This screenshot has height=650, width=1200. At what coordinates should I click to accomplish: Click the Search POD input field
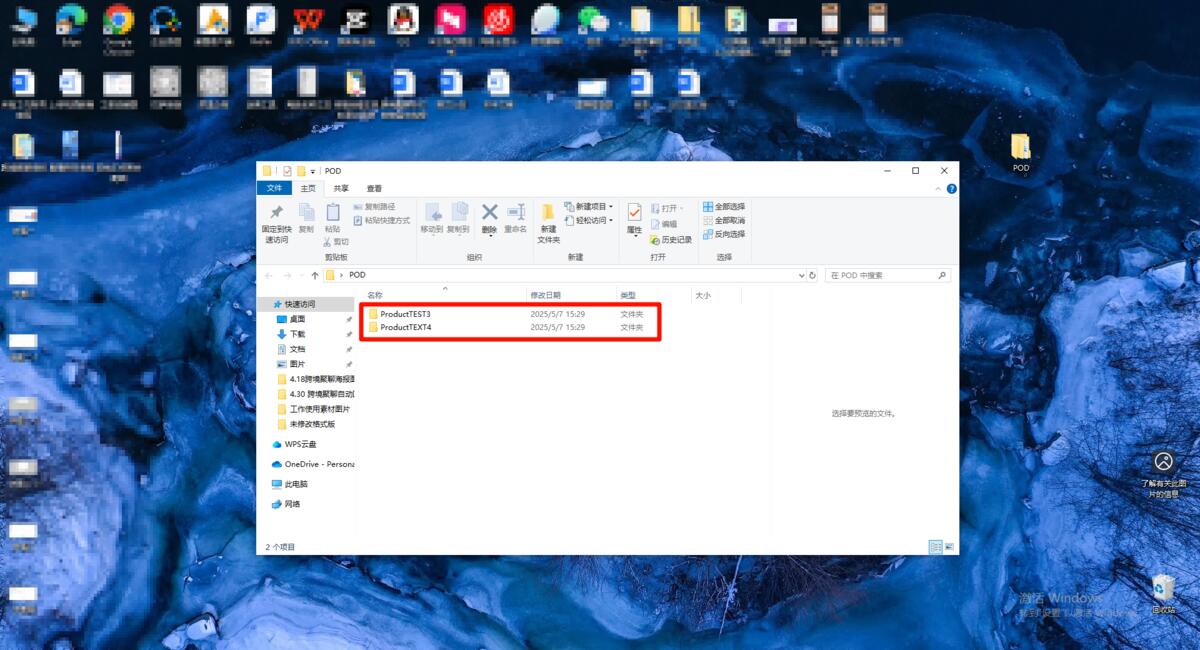(888, 275)
